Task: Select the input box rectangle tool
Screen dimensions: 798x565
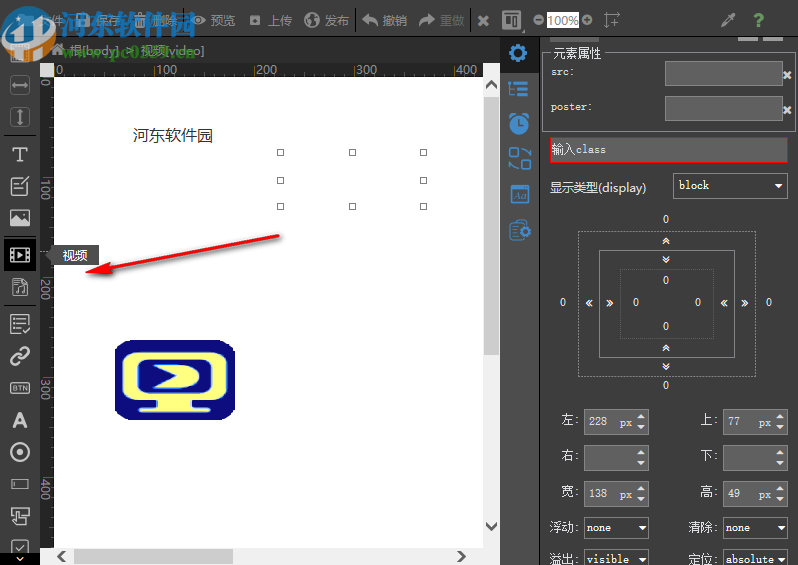Action: click(x=20, y=484)
